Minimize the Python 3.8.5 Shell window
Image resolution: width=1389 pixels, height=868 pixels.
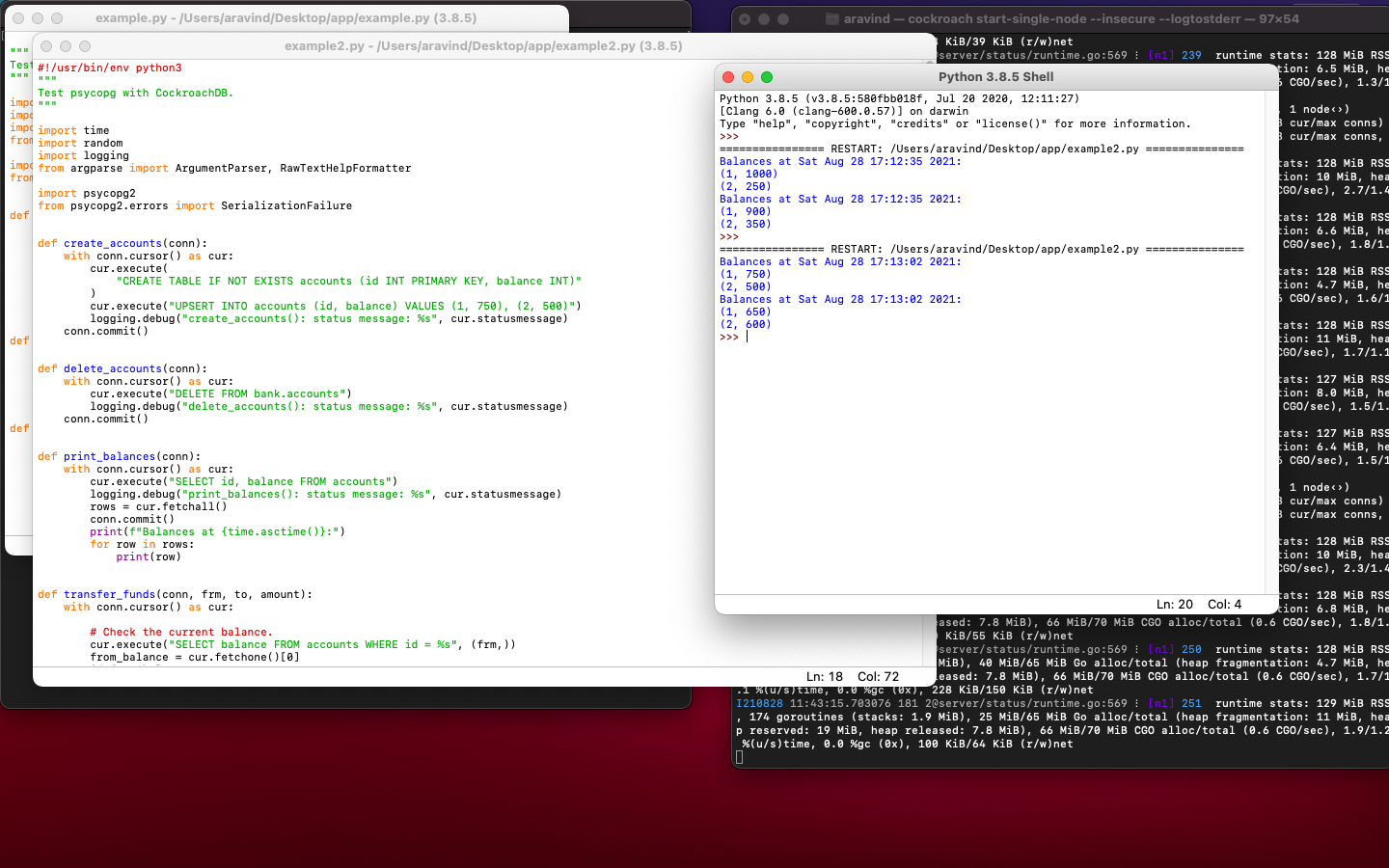click(748, 77)
